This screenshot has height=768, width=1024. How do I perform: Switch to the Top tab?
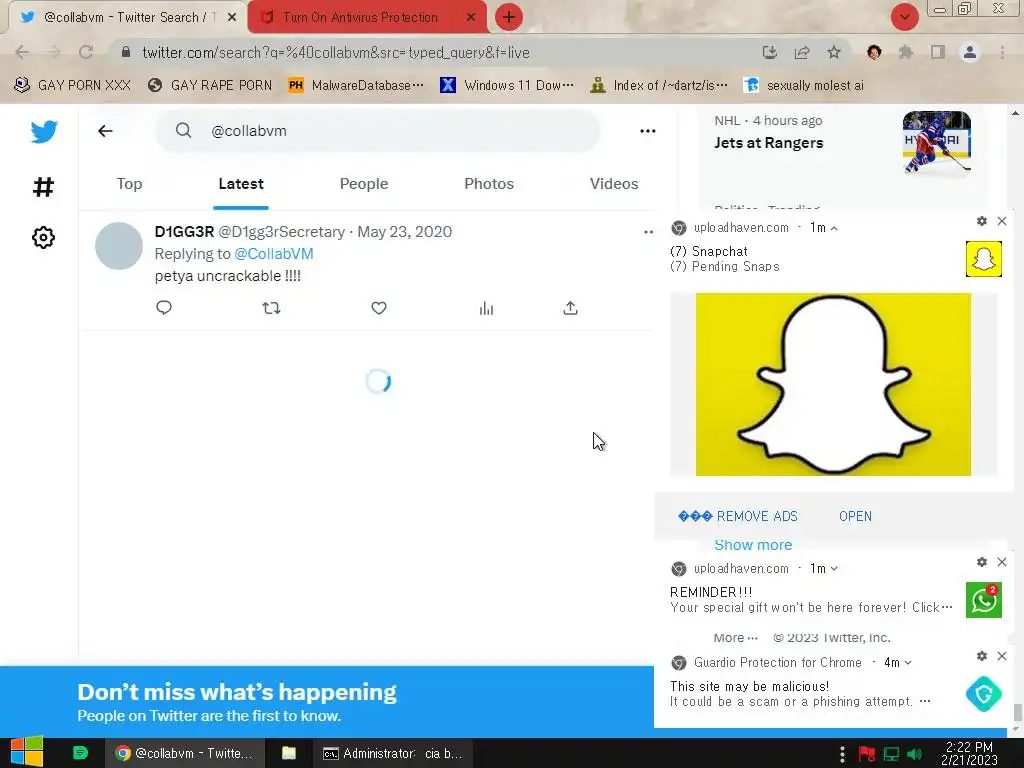tap(129, 184)
